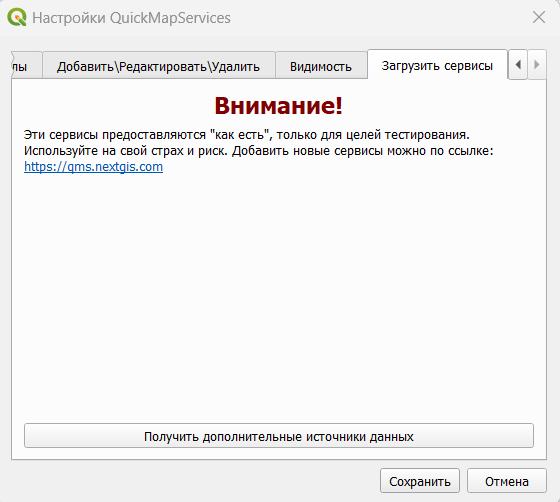
Task: Close the QuickMapServices settings dialog
Action: click(x=539, y=17)
